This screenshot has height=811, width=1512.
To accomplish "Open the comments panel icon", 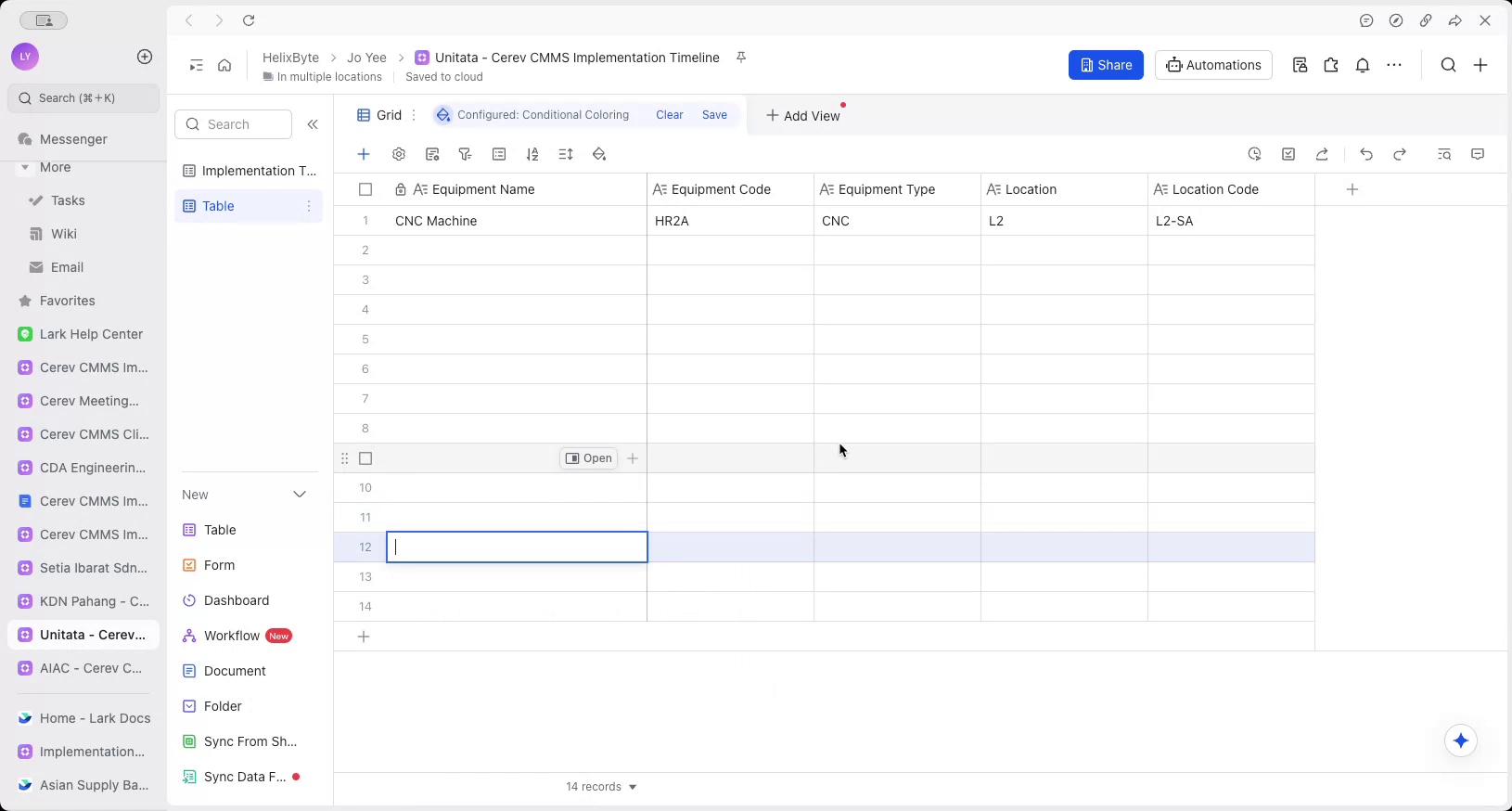I will pyautogui.click(x=1478, y=154).
